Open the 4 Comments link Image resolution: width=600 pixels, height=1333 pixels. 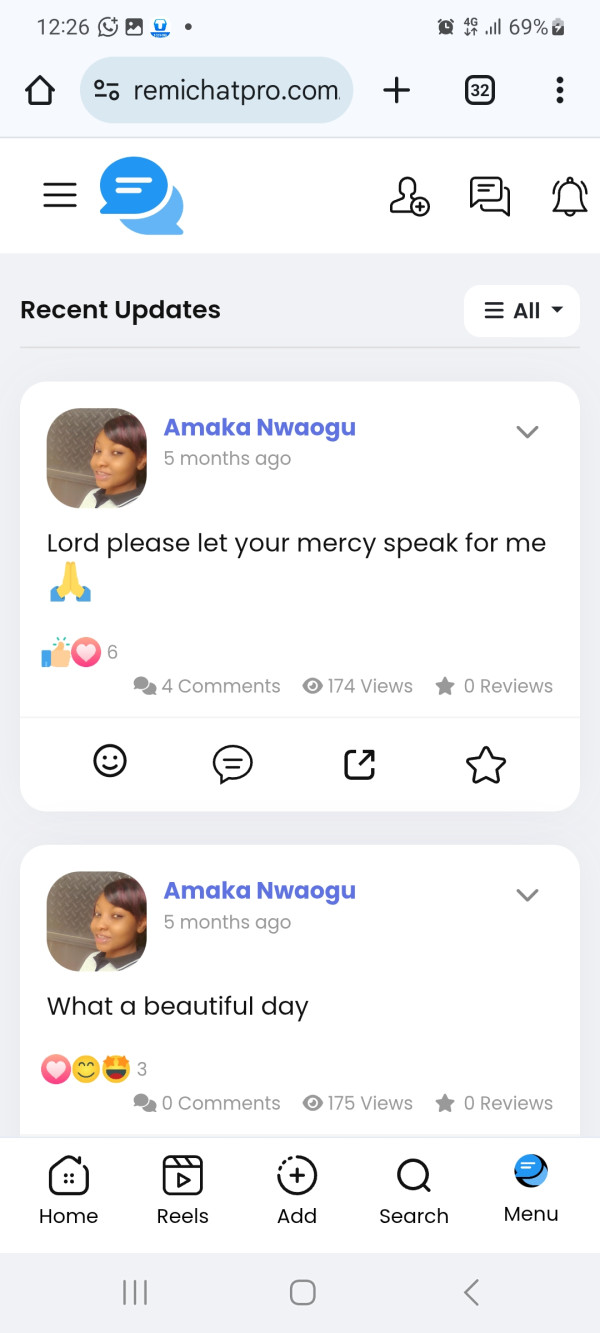click(207, 686)
